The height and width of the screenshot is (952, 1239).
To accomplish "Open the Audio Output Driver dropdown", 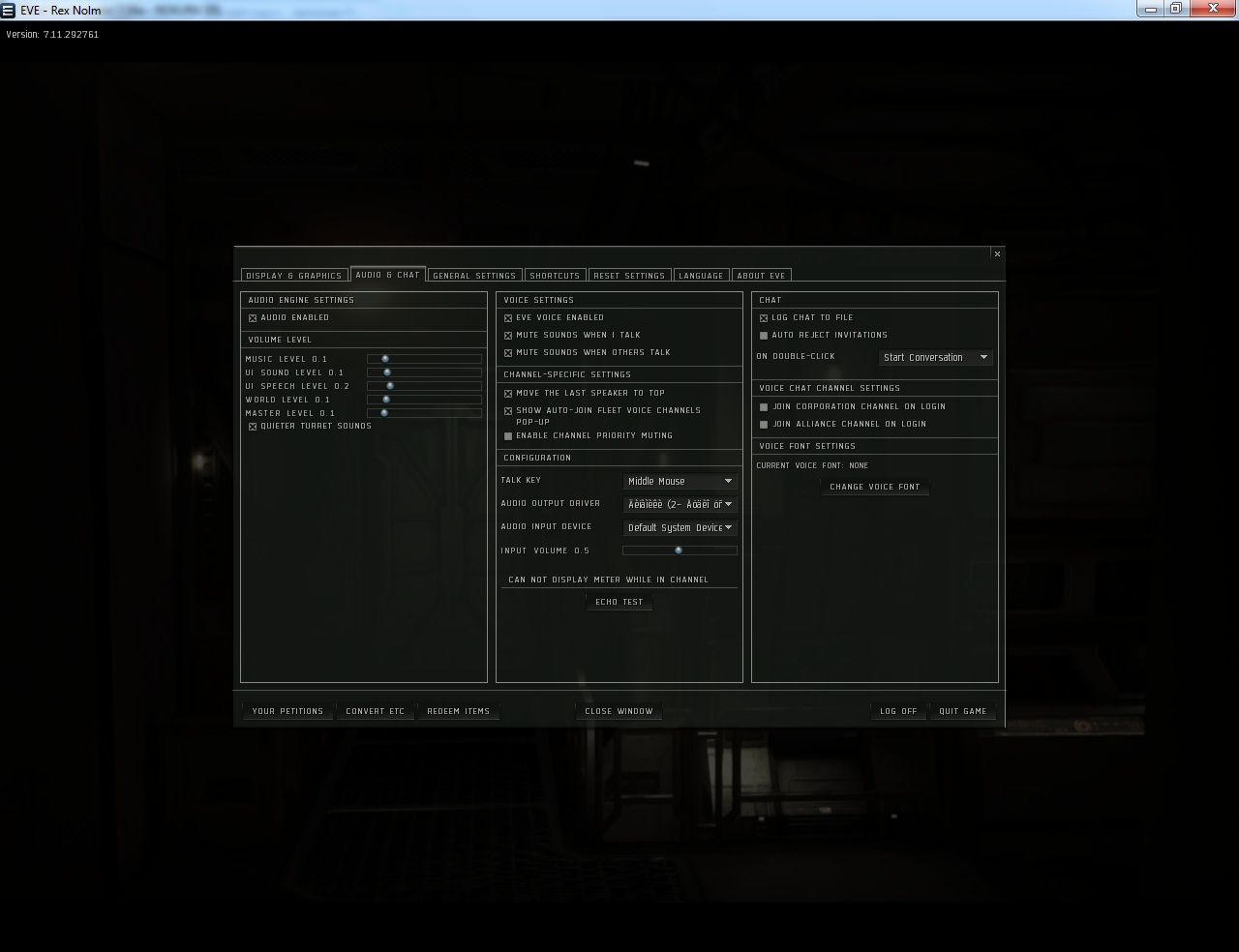I will coord(680,504).
